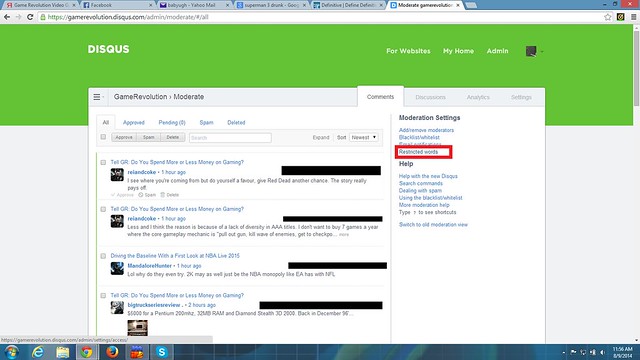
Task: Reload the page with the refresh icon
Action: pos(30,17)
